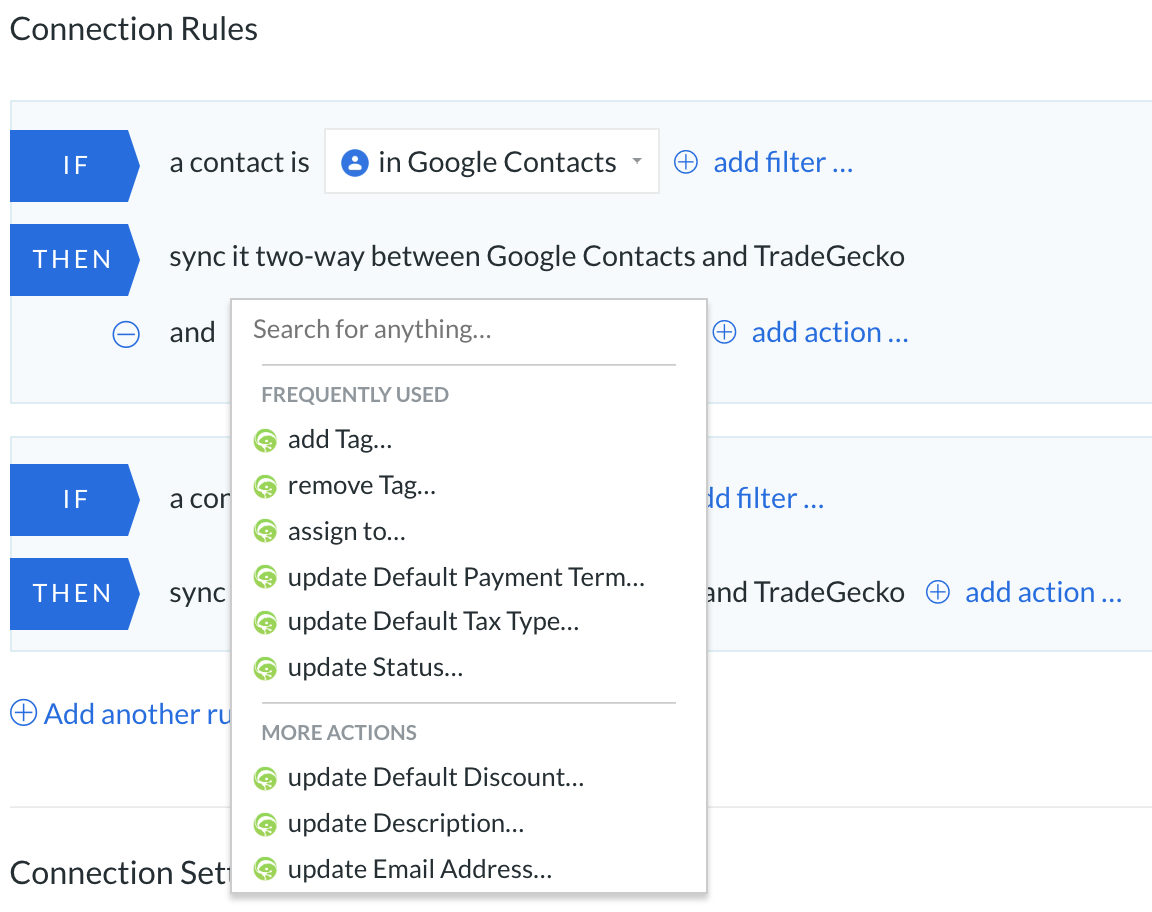1152x912 pixels.
Task: Click plus icon beside first rule's 'add action'
Action: tap(724, 332)
